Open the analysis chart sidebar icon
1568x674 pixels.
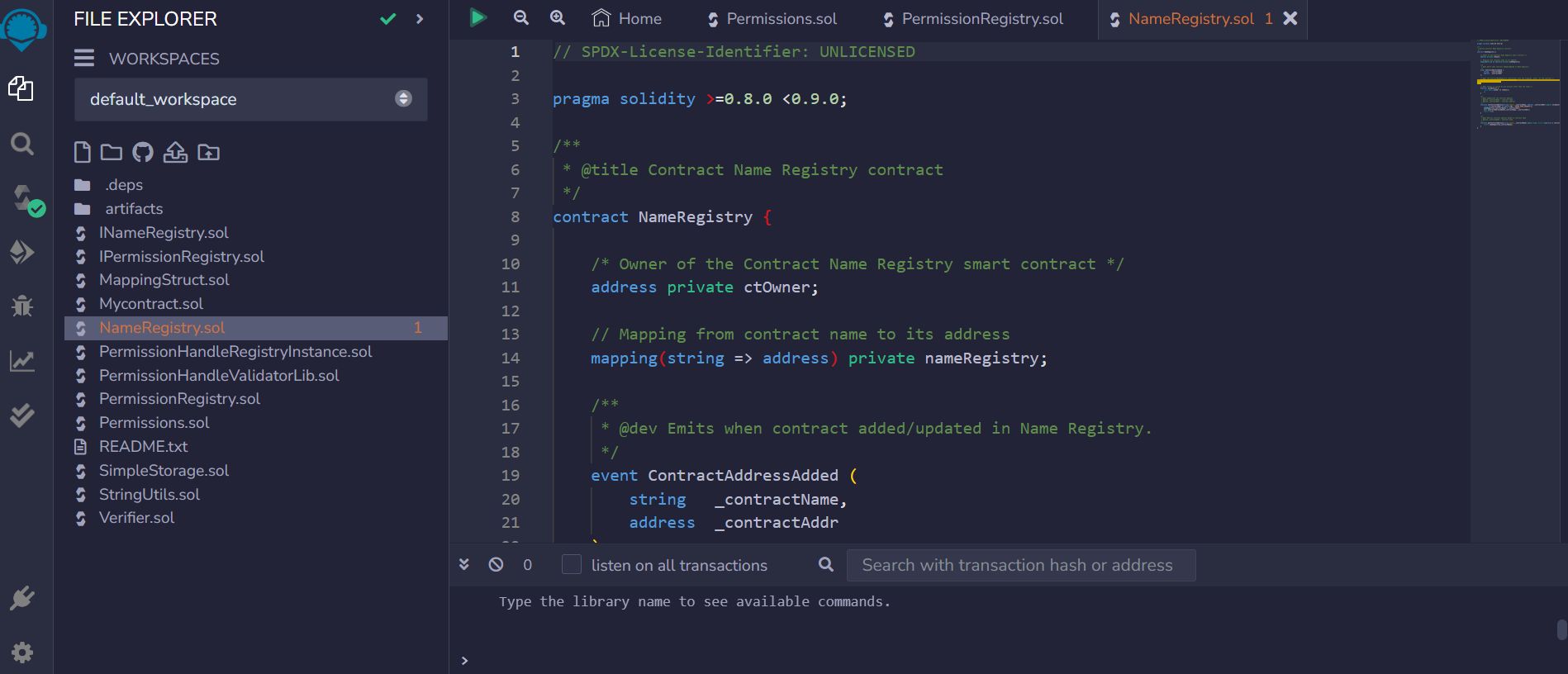(x=21, y=361)
